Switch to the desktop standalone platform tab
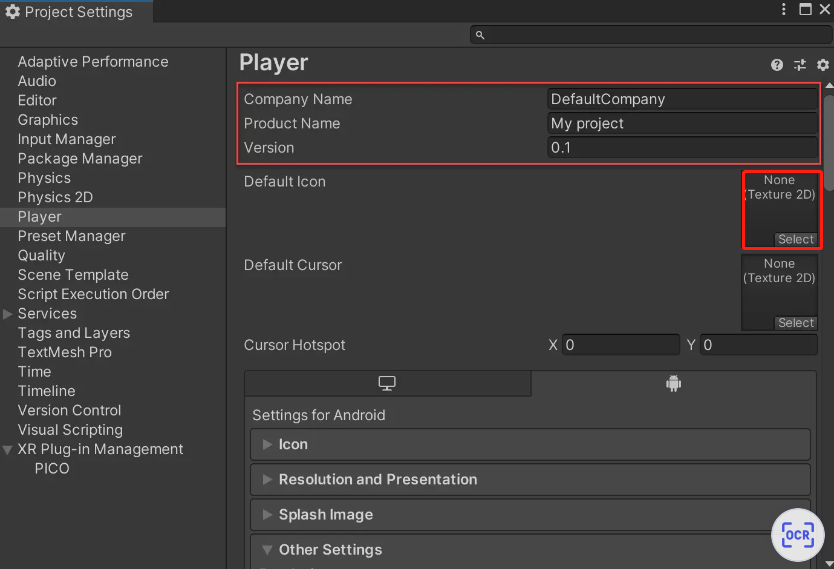 [x=387, y=384]
